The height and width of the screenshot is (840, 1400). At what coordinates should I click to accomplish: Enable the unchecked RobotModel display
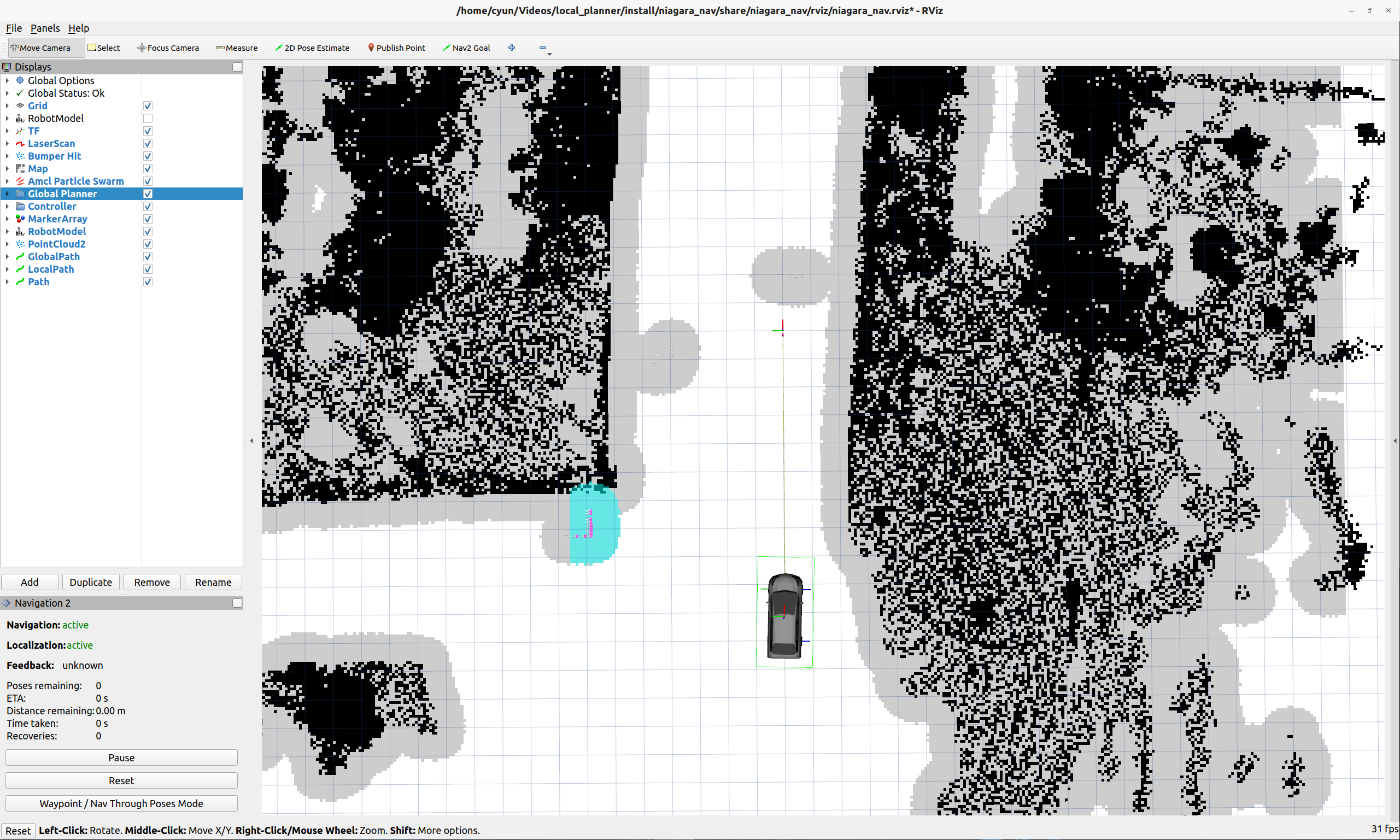click(x=148, y=118)
